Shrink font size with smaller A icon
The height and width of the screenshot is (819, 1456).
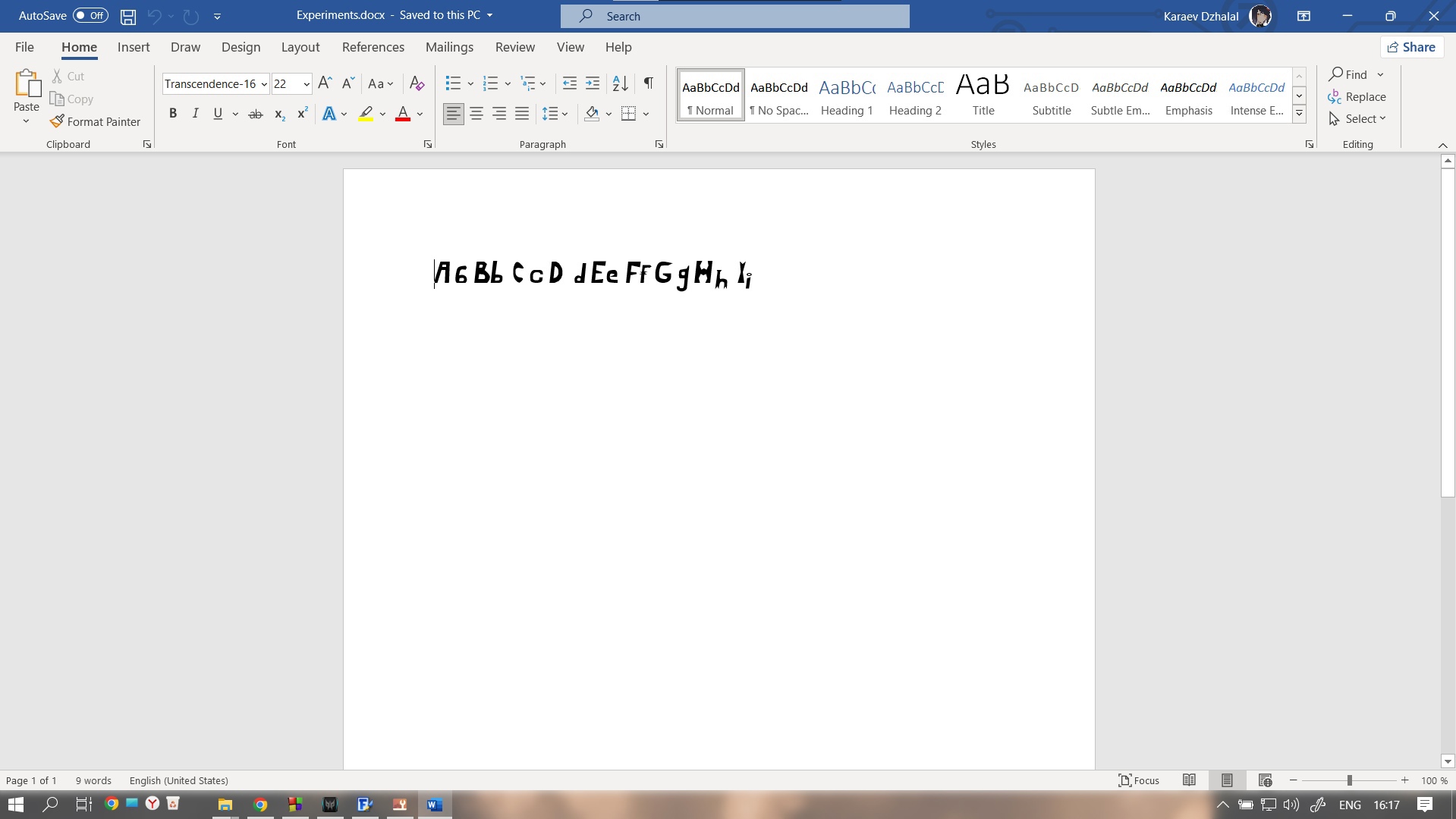pyautogui.click(x=348, y=83)
